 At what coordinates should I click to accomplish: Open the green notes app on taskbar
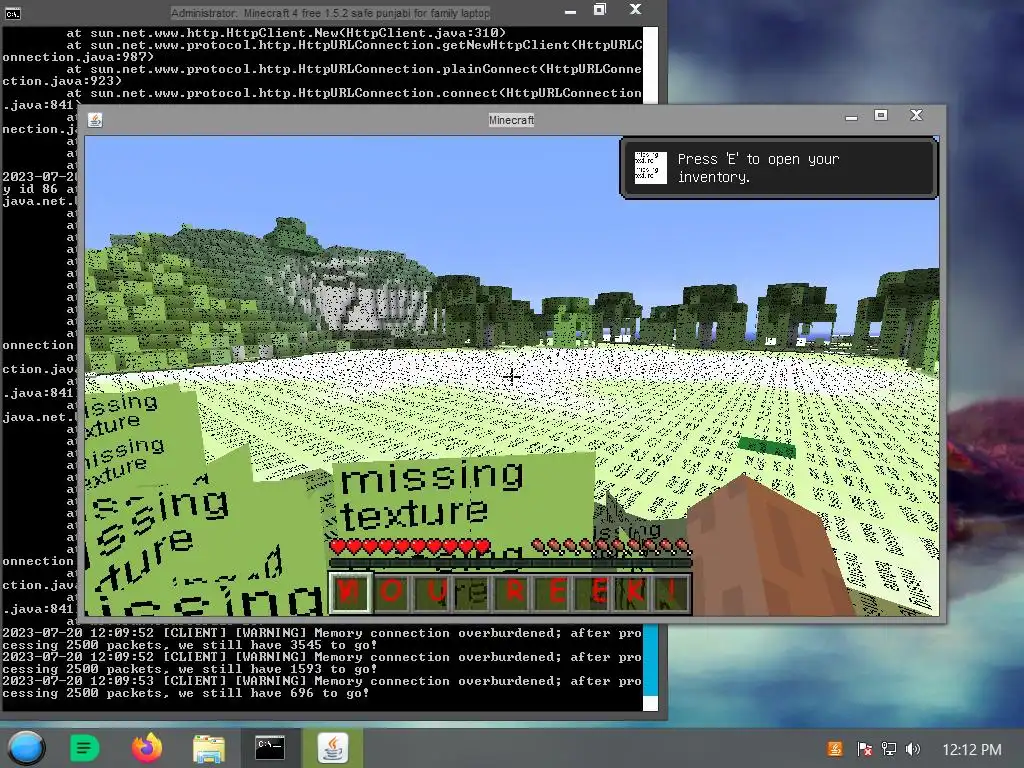(84, 748)
